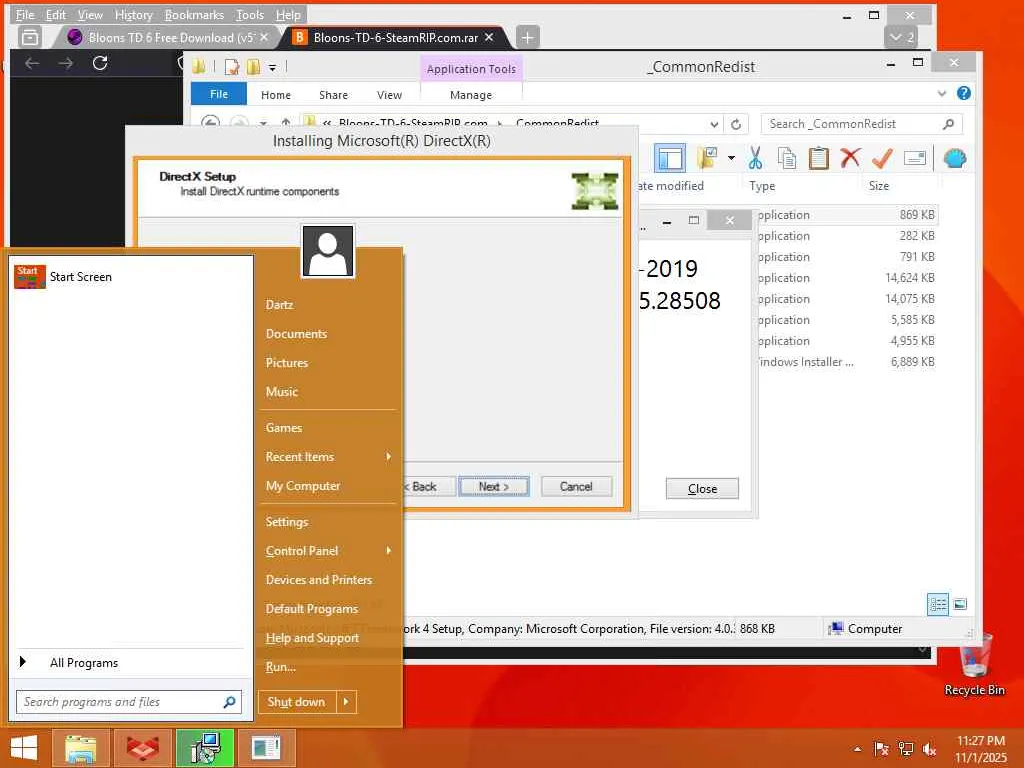Screen dimensions: 1024x768
Task: Click the Explorer help question mark icon
Action: point(963,93)
